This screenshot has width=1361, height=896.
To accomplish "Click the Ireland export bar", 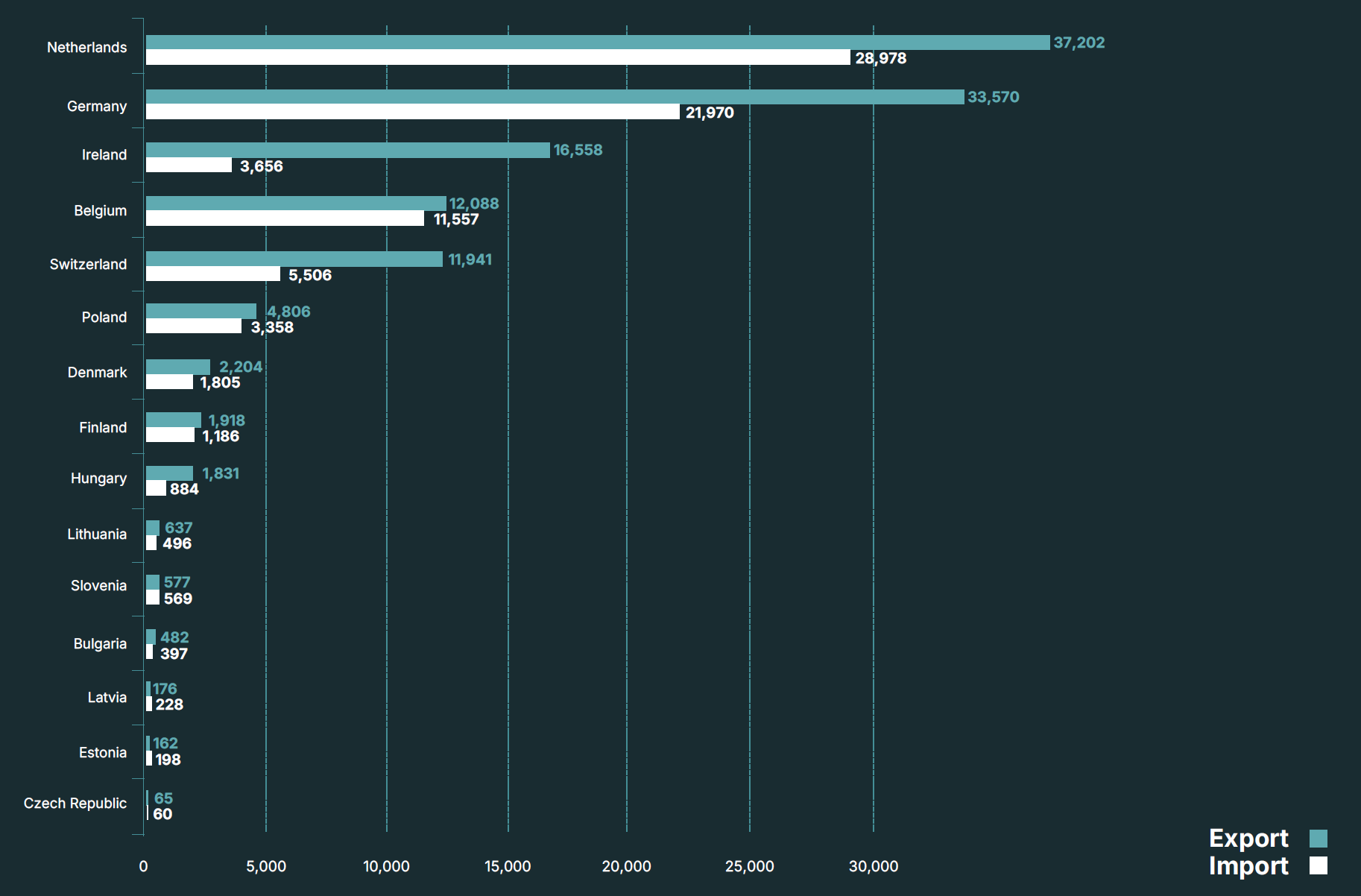I will (x=347, y=150).
